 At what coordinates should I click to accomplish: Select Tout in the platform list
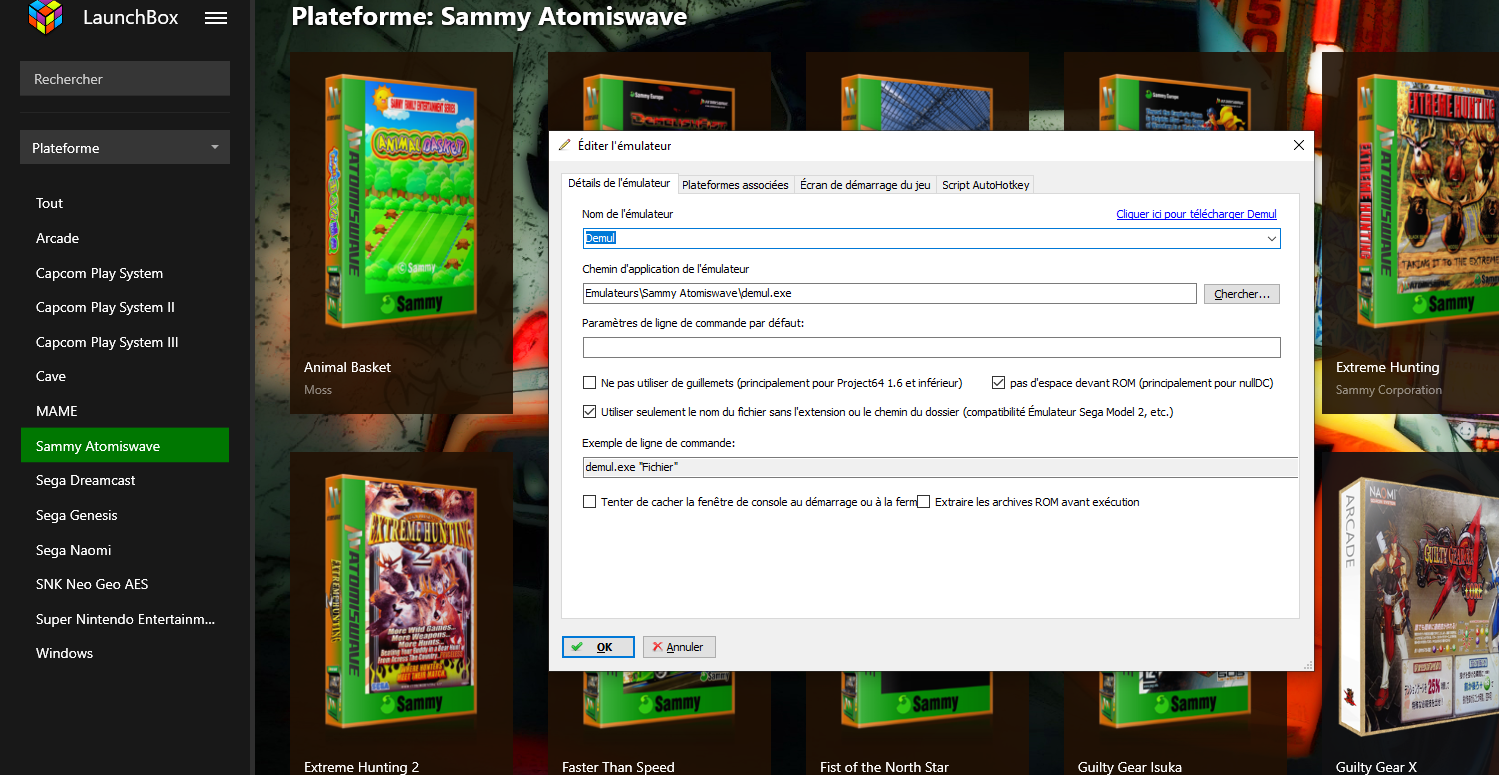tap(125, 203)
